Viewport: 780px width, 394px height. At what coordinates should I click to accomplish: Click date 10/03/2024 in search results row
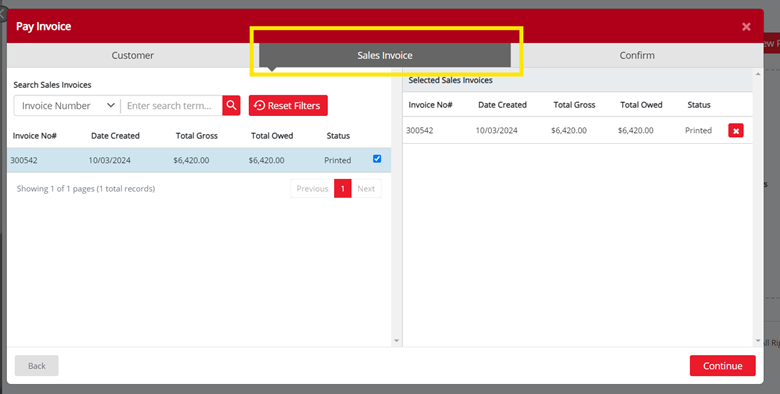point(109,160)
